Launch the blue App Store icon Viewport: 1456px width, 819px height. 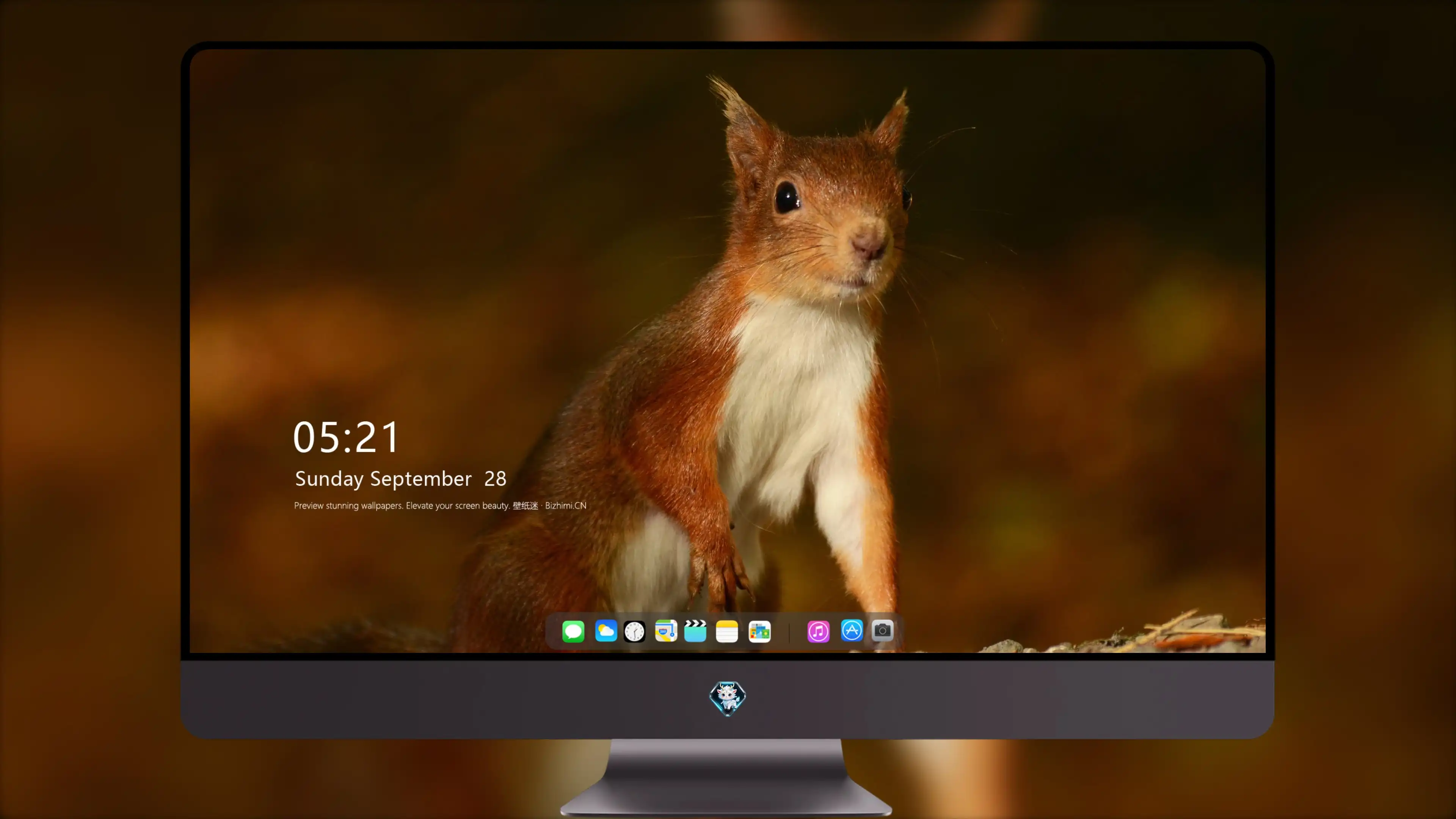[852, 630]
